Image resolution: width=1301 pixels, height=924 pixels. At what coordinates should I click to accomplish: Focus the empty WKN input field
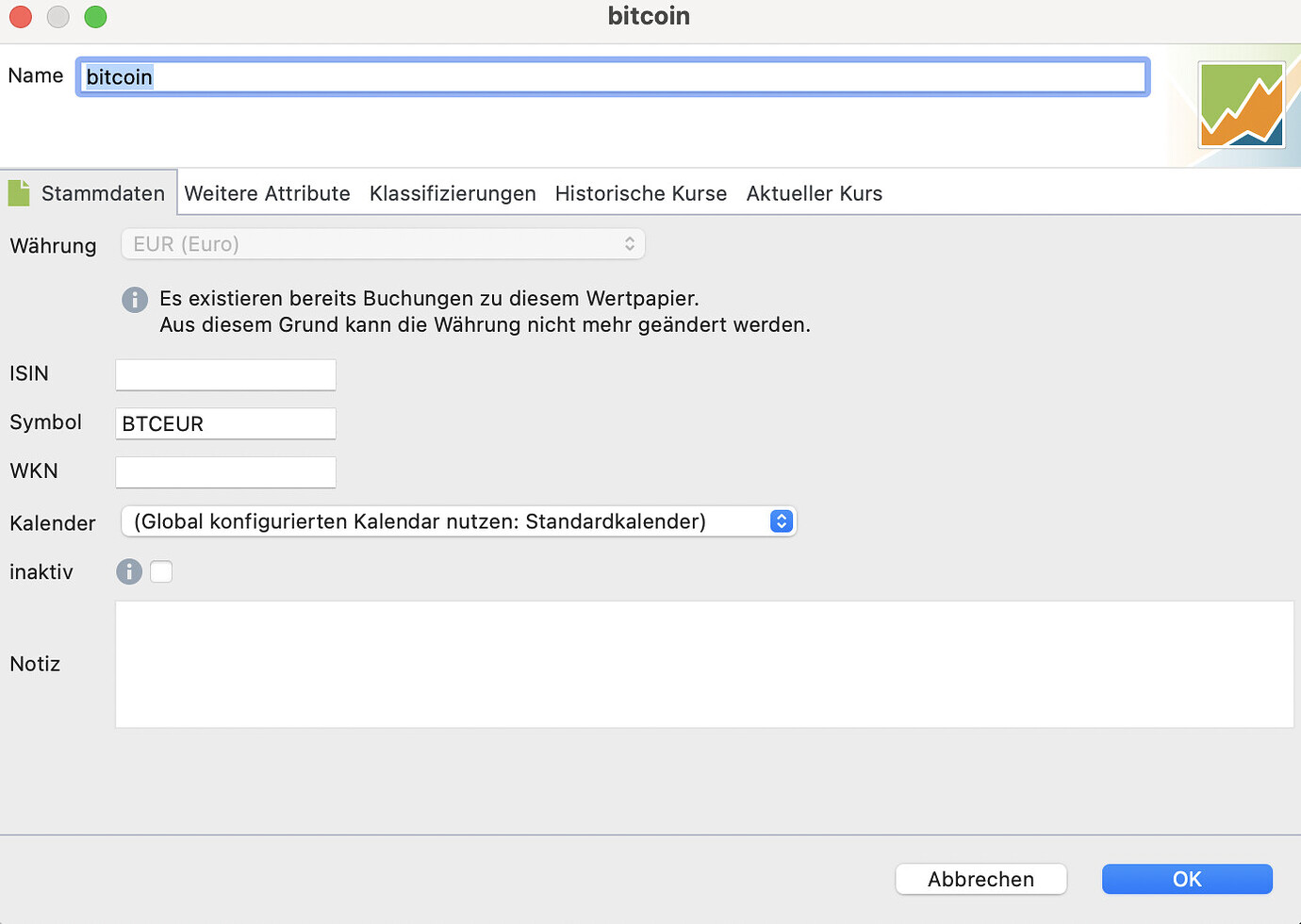225,472
